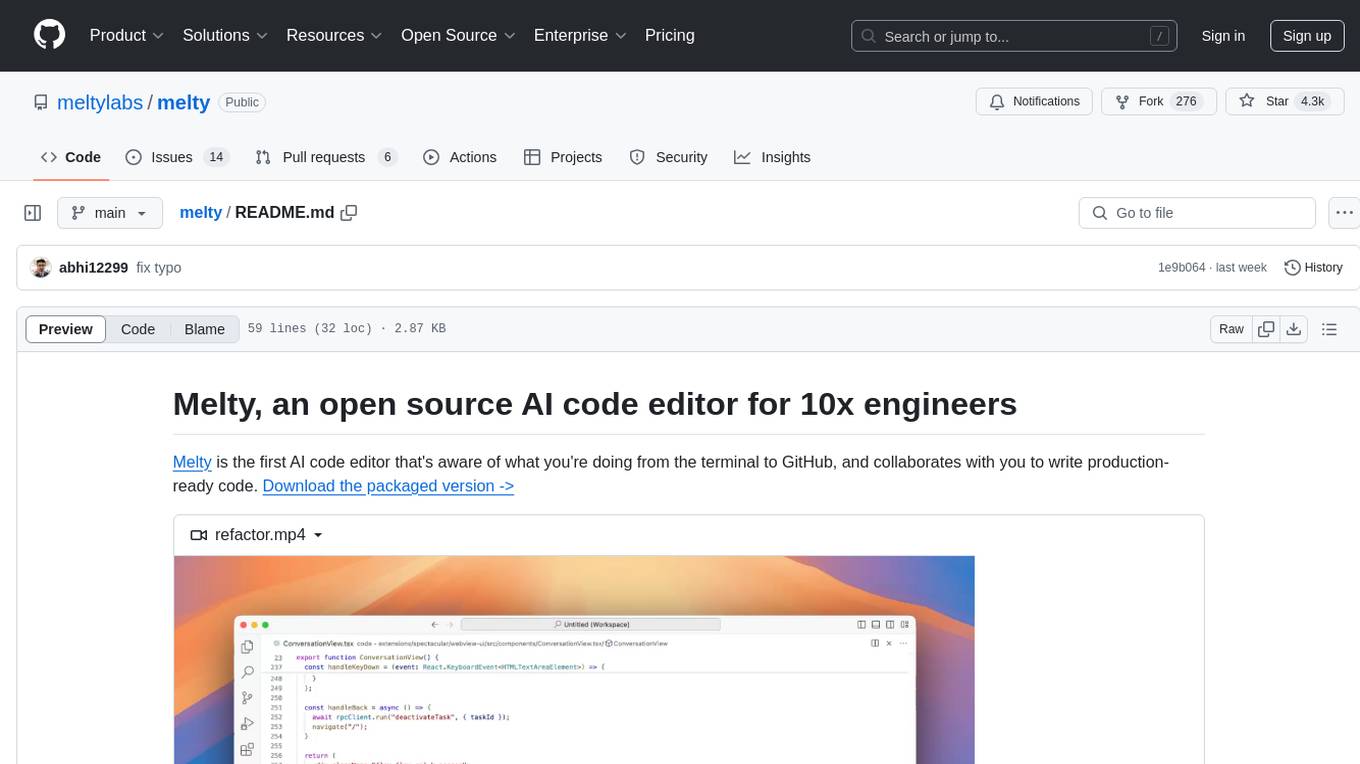
Task: Open the main branch dropdown
Action: tap(109, 213)
